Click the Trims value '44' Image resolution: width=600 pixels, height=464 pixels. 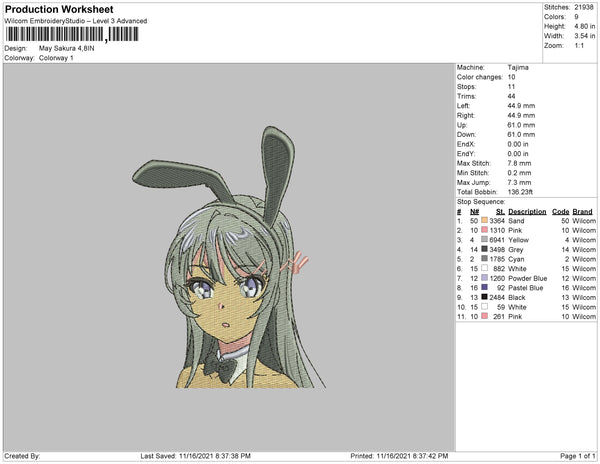512,96
